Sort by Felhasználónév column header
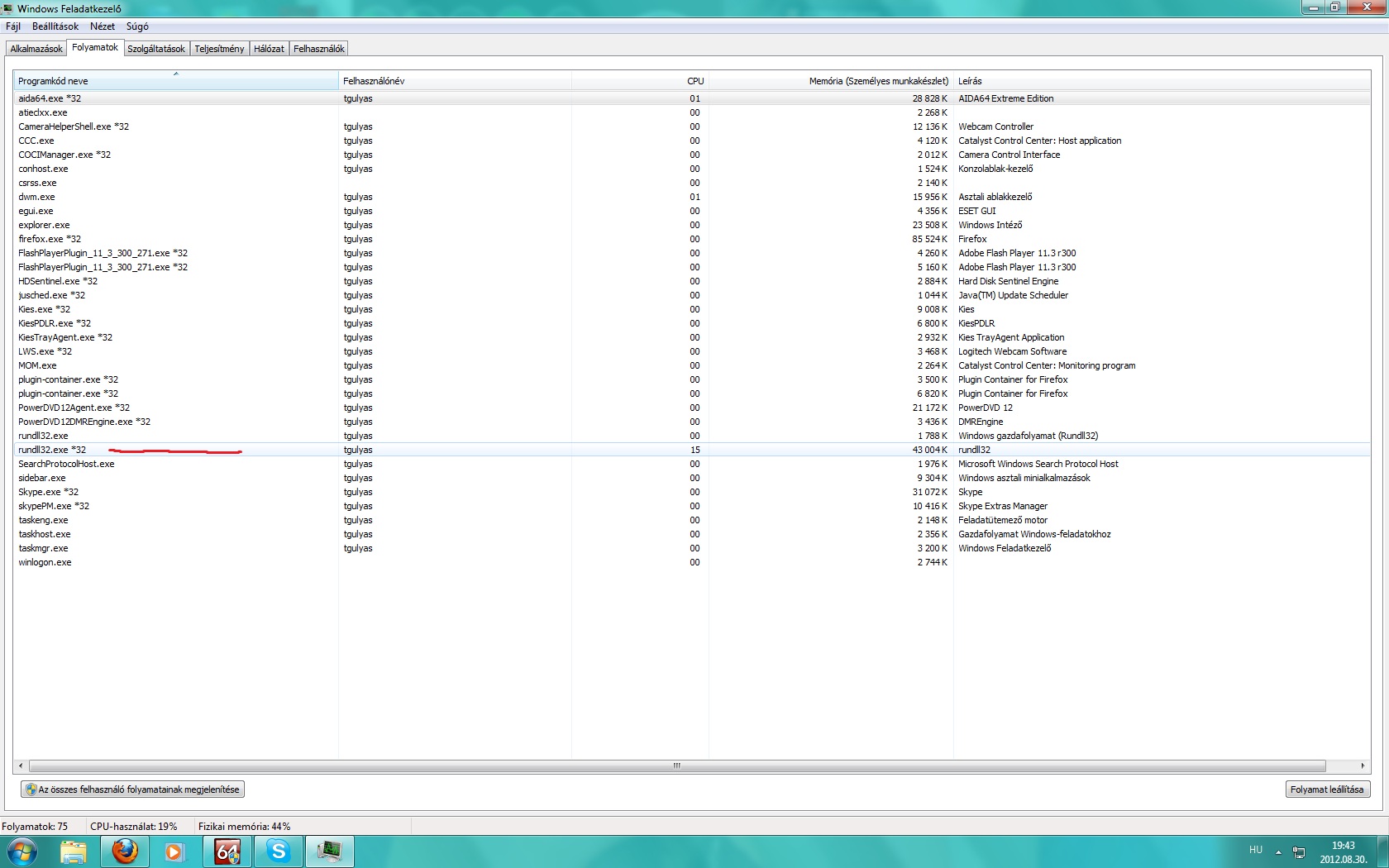1389x868 pixels. (x=455, y=81)
